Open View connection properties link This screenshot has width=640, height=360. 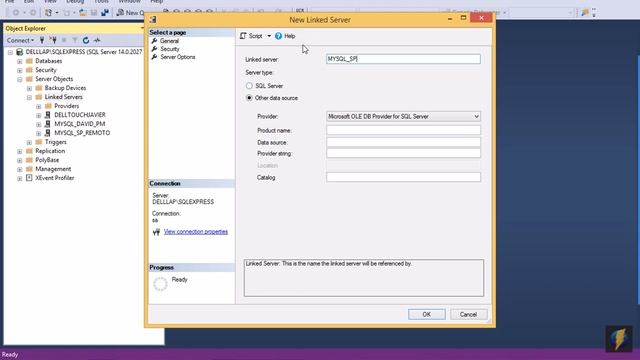(196, 232)
